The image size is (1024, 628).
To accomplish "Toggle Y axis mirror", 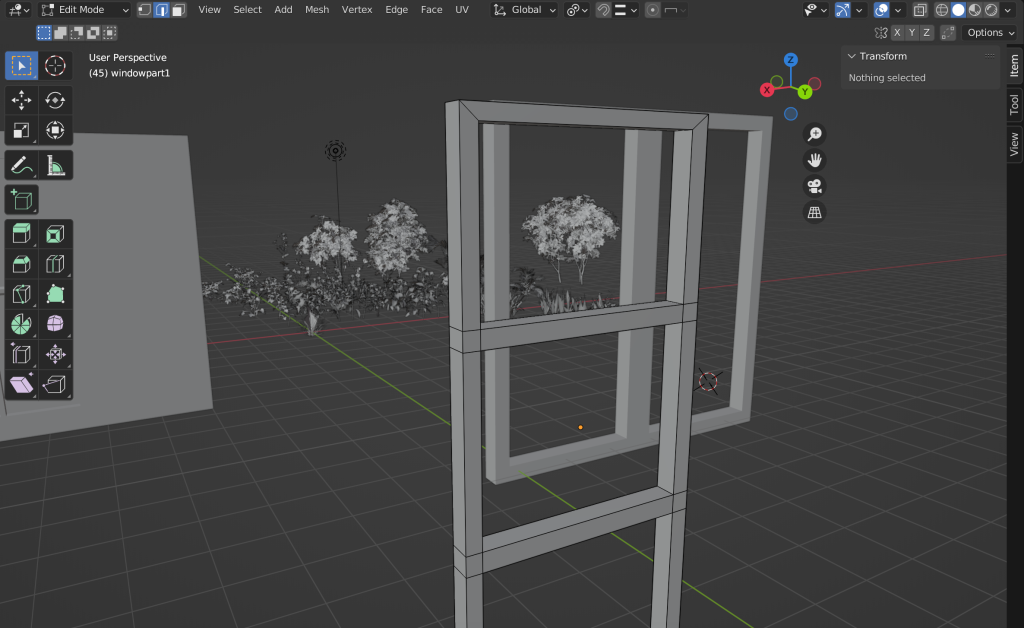I will click(x=912, y=33).
